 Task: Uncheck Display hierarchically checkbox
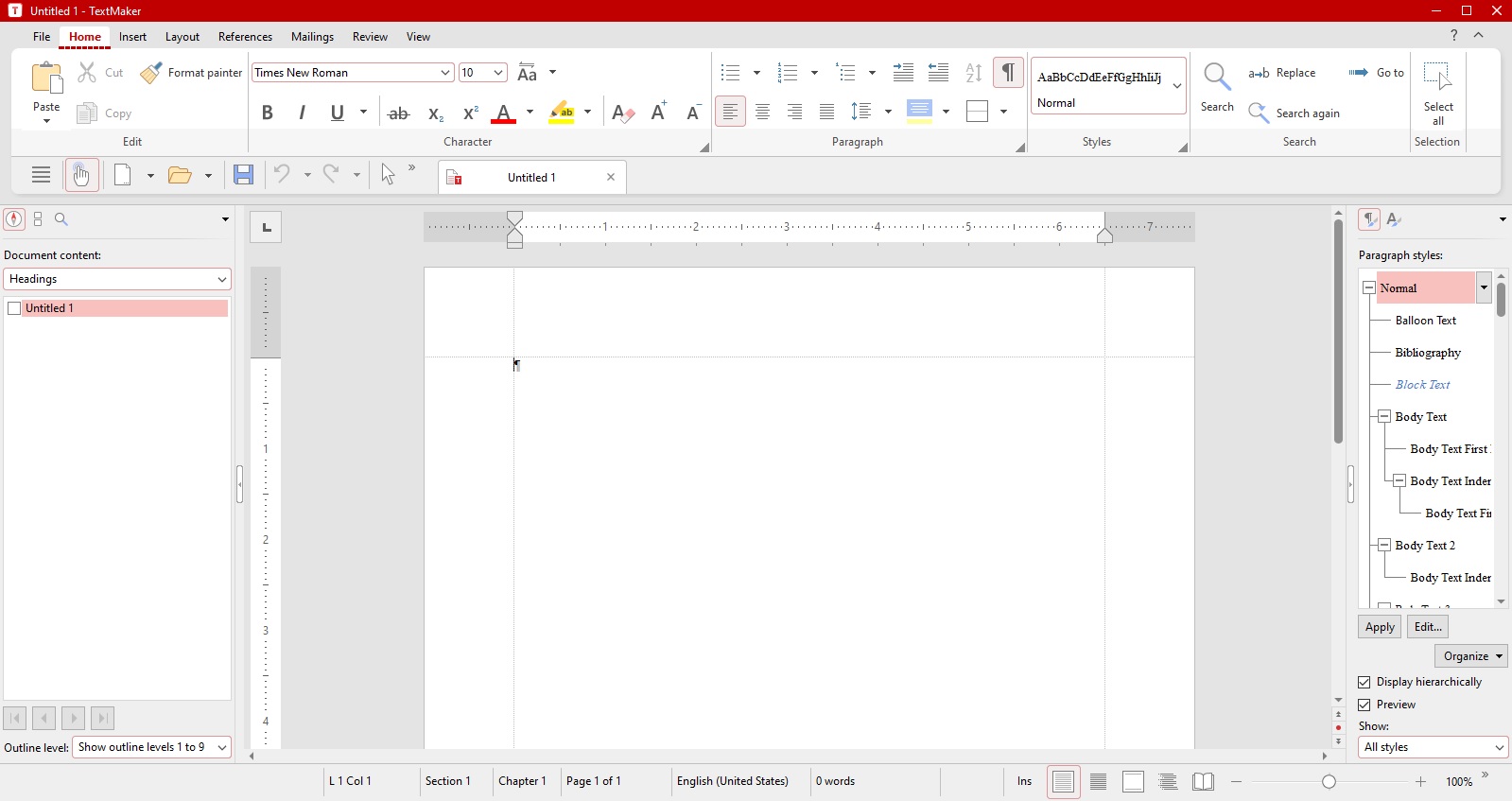point(1364,682)
